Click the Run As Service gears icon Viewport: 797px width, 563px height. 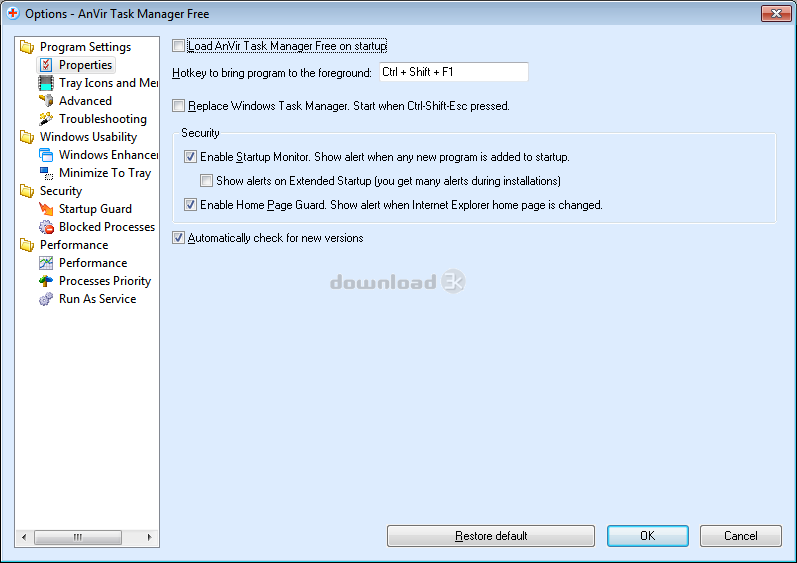point(46,299)
